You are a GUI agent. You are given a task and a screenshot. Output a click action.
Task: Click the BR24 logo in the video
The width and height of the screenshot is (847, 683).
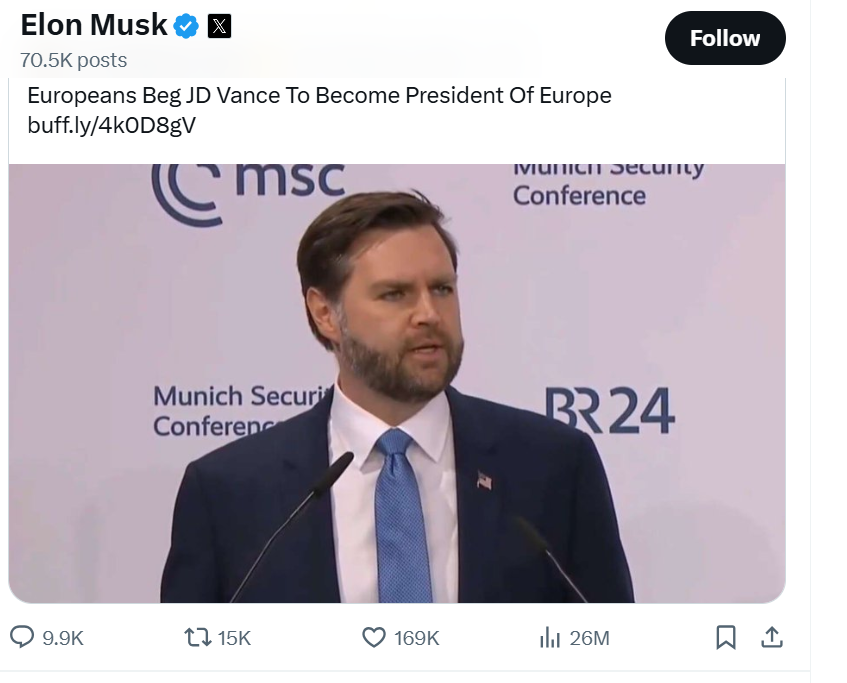tap(609, 411)
